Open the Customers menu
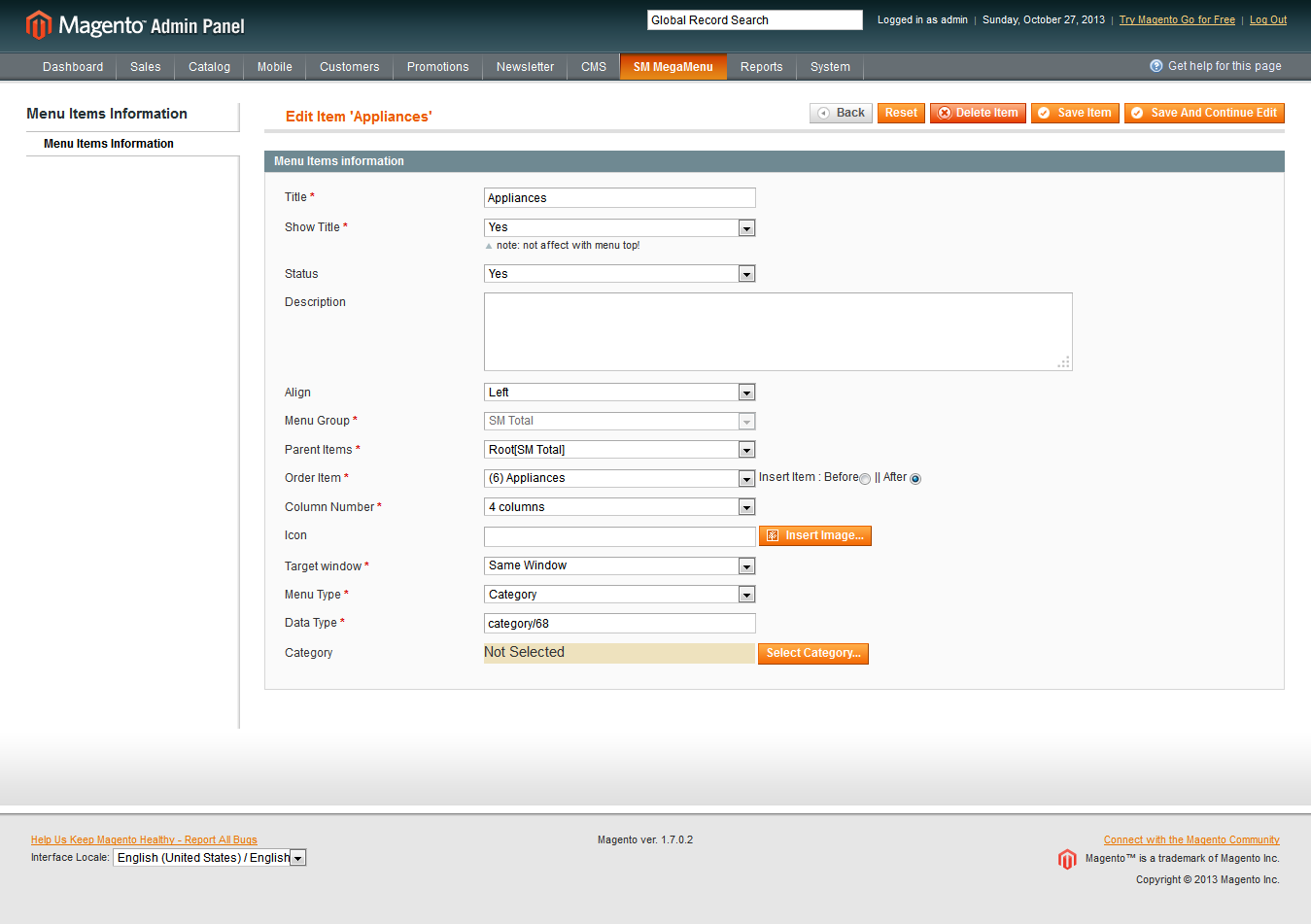This screenshot has height=924, width=1311. tap(350, 67)
